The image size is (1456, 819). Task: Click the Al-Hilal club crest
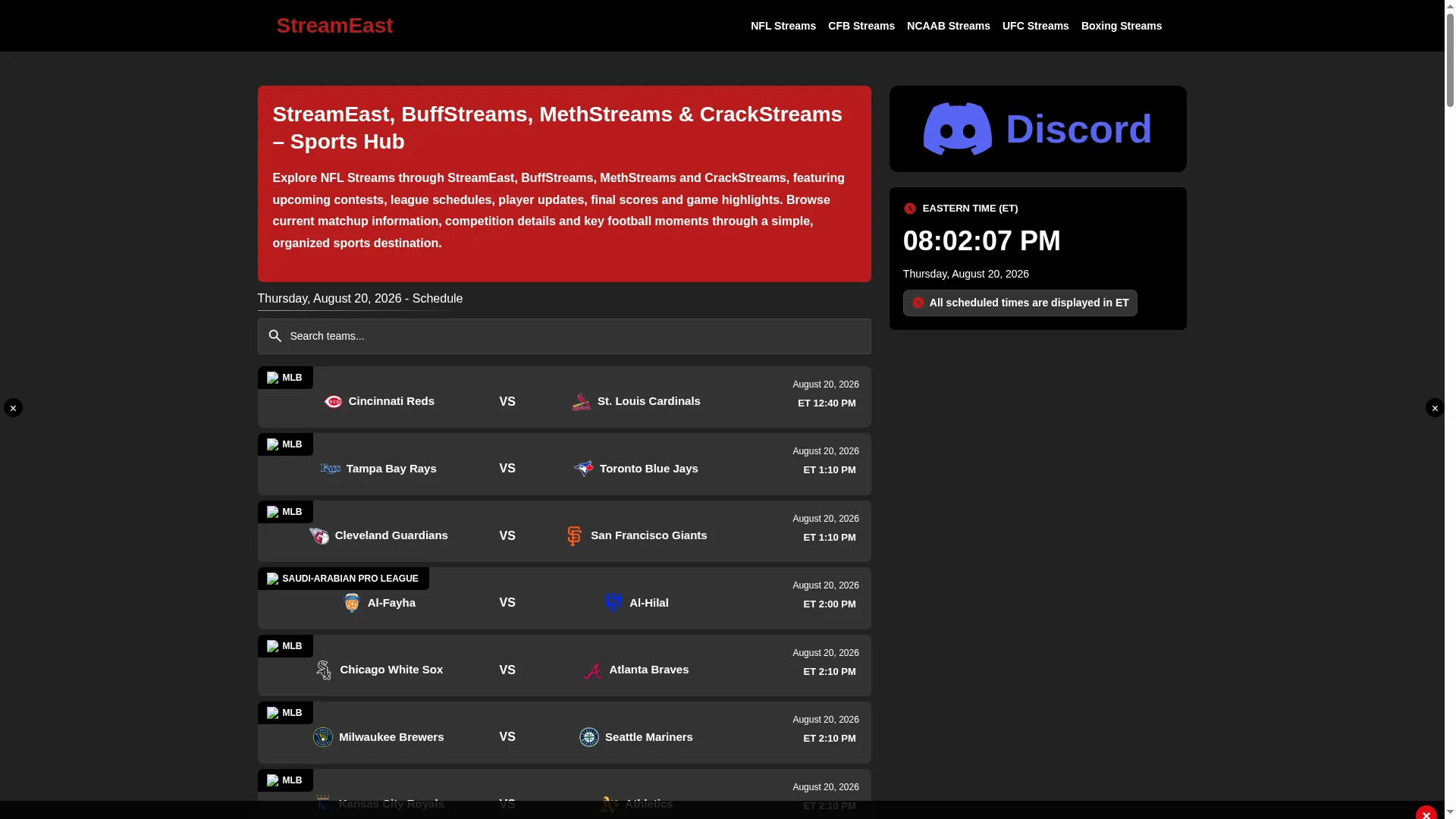click(x=613, y=603)
